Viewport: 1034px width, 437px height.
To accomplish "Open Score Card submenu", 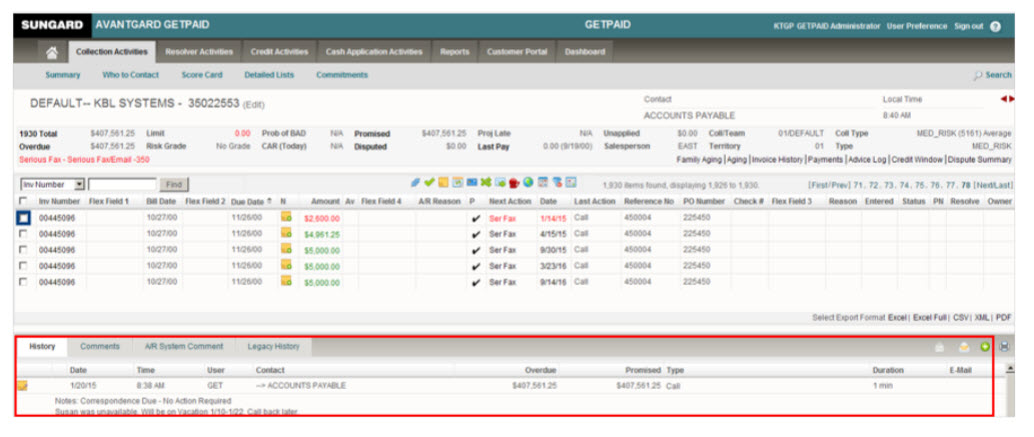I will pos(202,75).
